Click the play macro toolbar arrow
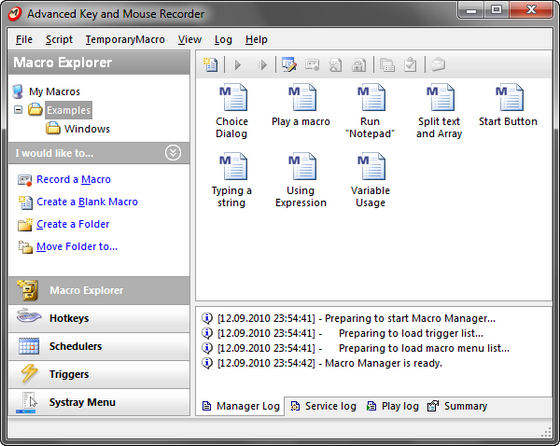The width and height of the screenshot is (560, 446). pos(238,65)
